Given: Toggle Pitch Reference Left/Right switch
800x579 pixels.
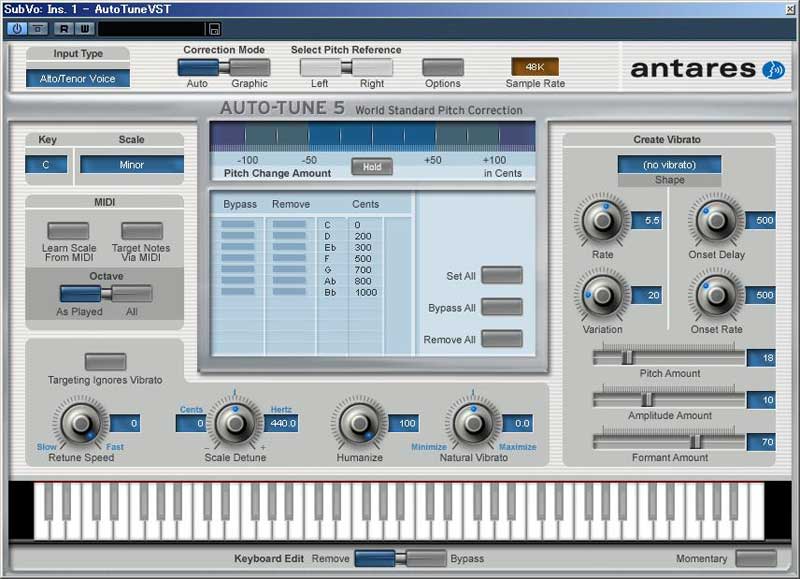Looking at the screenshot, I should [x=346, y=67].
